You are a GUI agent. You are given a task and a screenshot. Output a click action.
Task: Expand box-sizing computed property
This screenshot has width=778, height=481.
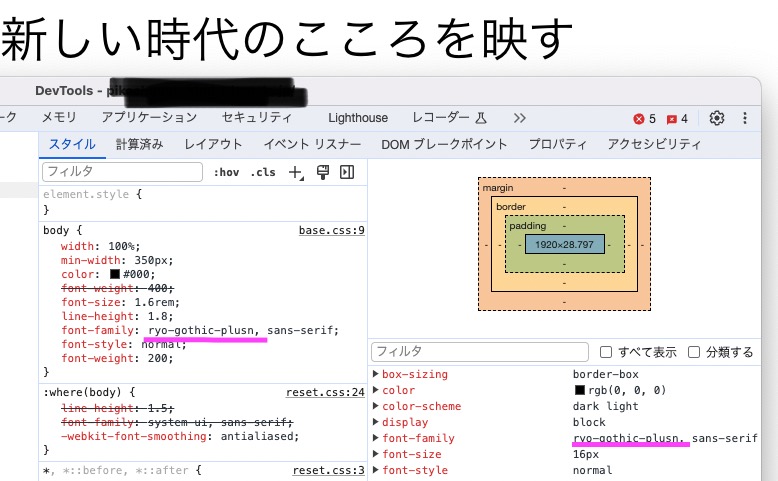pyautogui.click(x=376, y=374)
